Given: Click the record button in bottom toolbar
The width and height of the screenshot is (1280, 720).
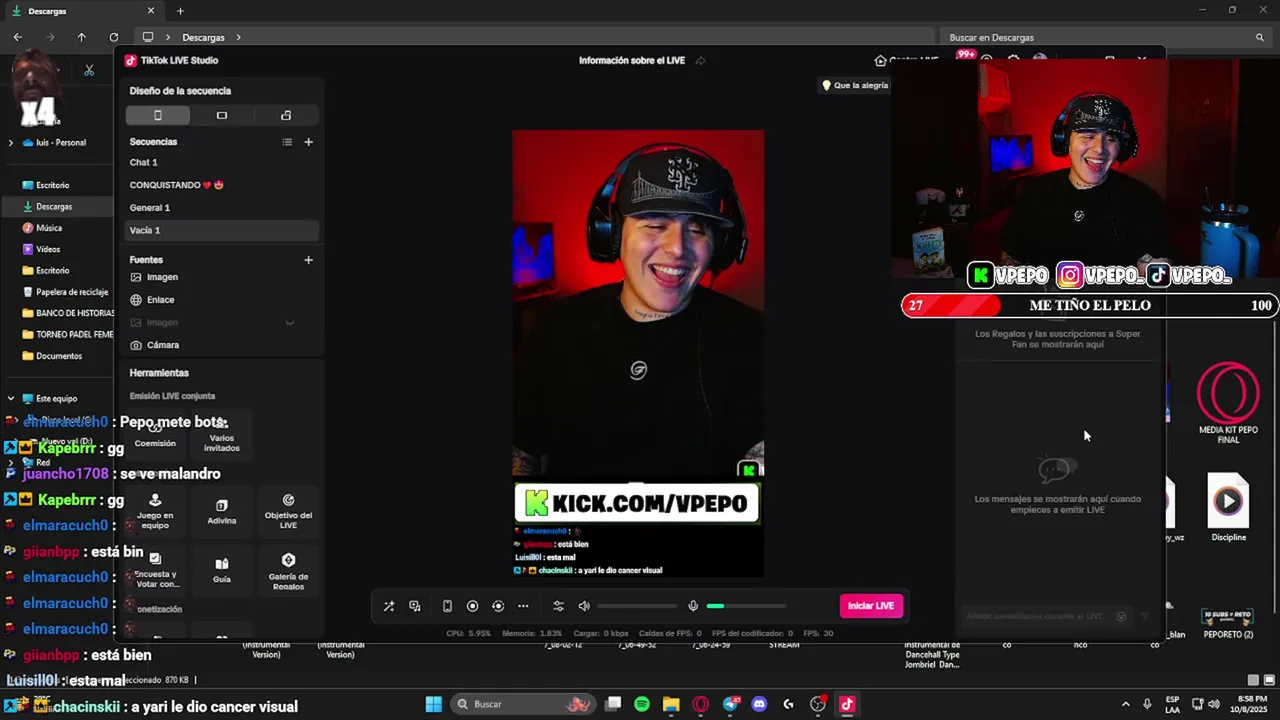Looking at the screenshot, I should tap(472, 606).
